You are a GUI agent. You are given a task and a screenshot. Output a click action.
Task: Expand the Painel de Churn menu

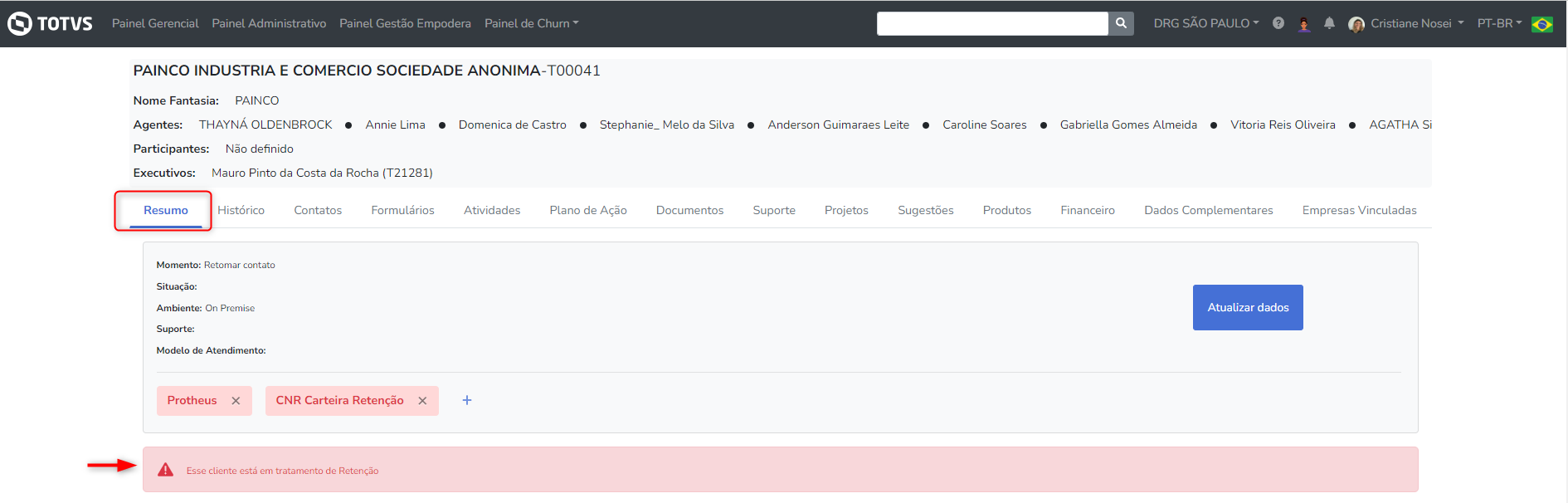[531, 23]
